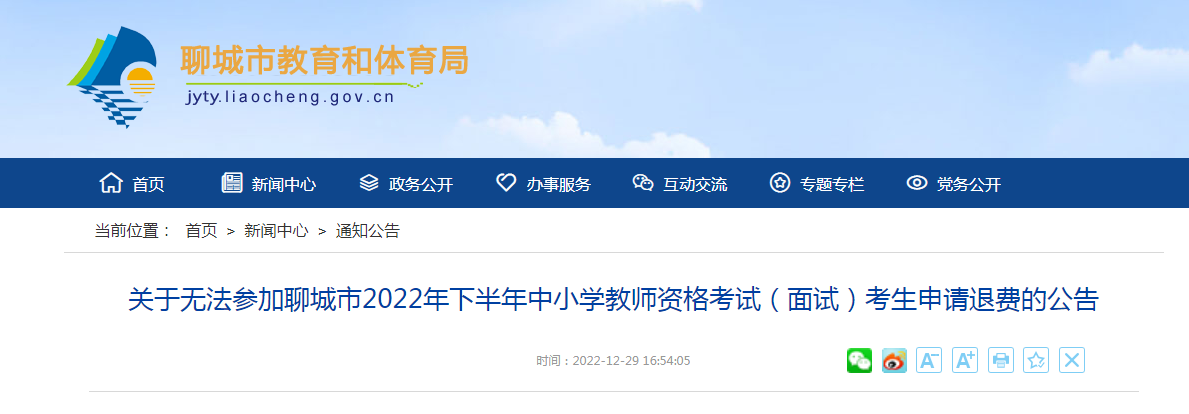
Task: Click the chat bubbles icon beside 互动交流
Action: 643,183
